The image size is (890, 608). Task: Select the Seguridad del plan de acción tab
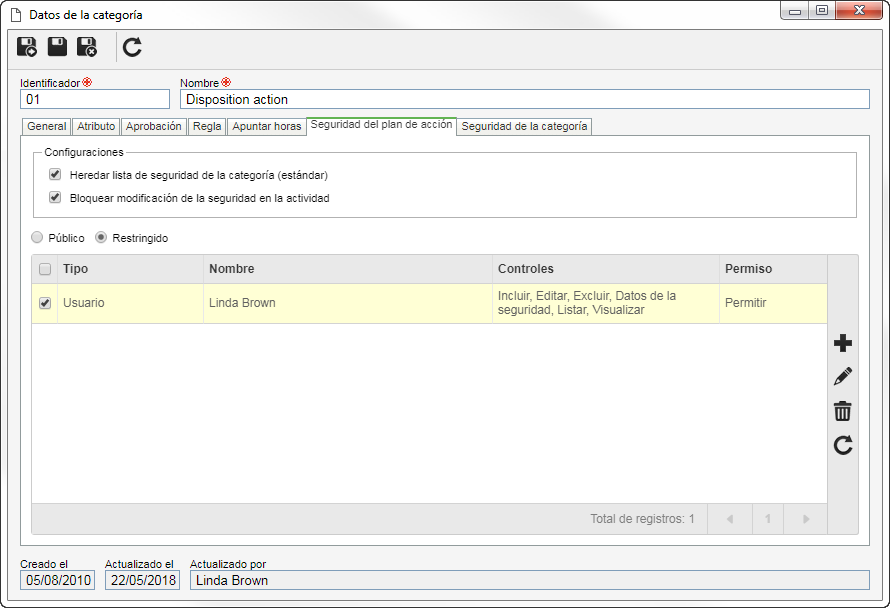[381, 125]
